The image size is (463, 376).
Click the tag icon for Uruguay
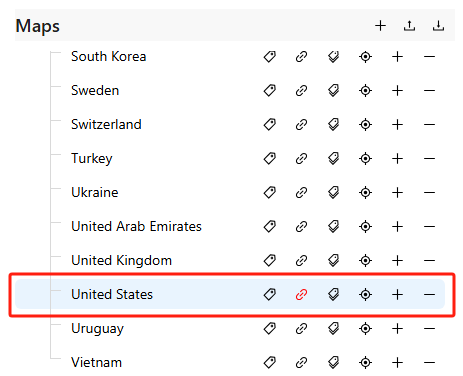(x=270, y=329)
